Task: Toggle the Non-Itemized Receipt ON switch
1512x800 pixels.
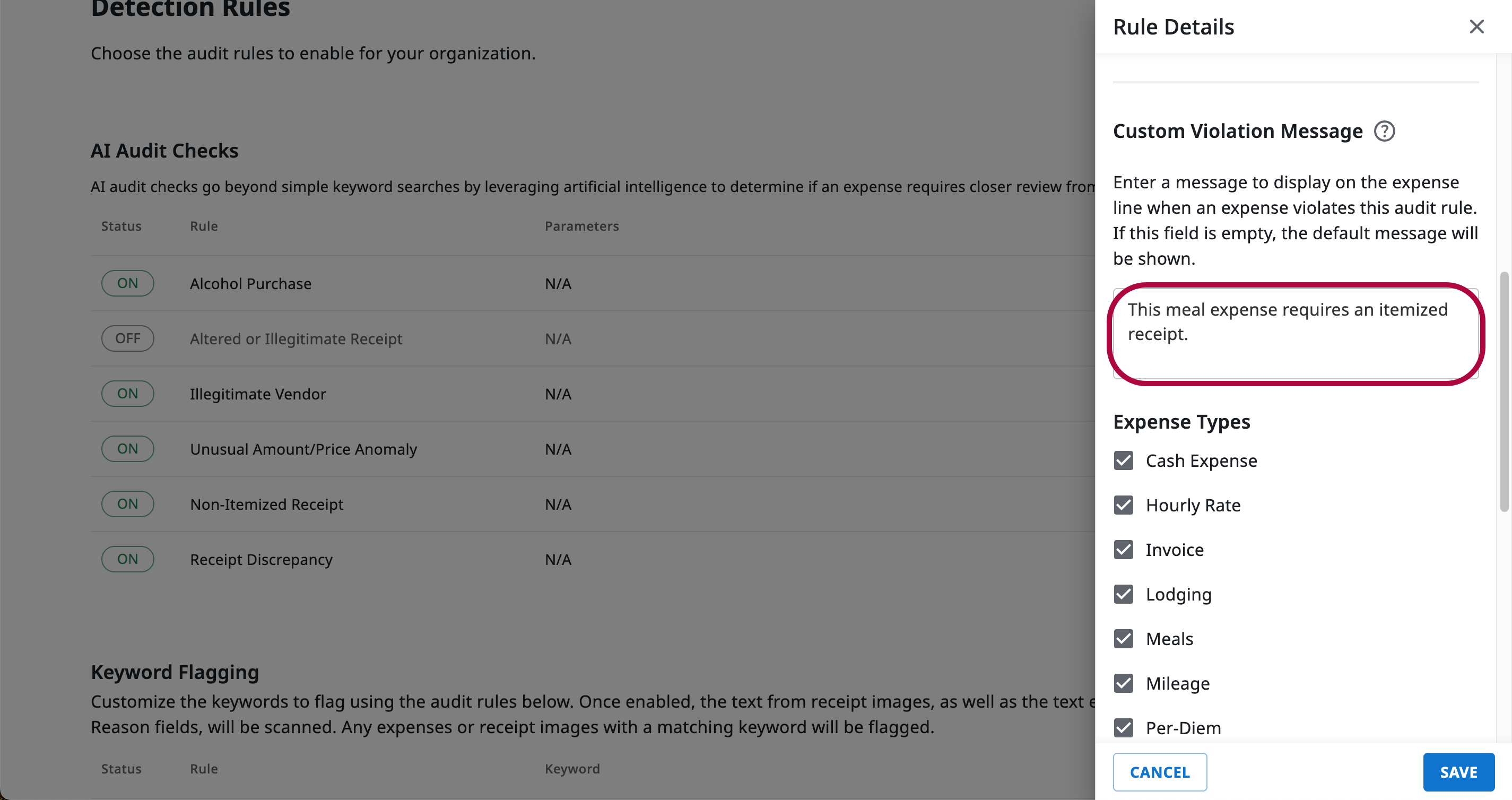Action: (127, 504)
